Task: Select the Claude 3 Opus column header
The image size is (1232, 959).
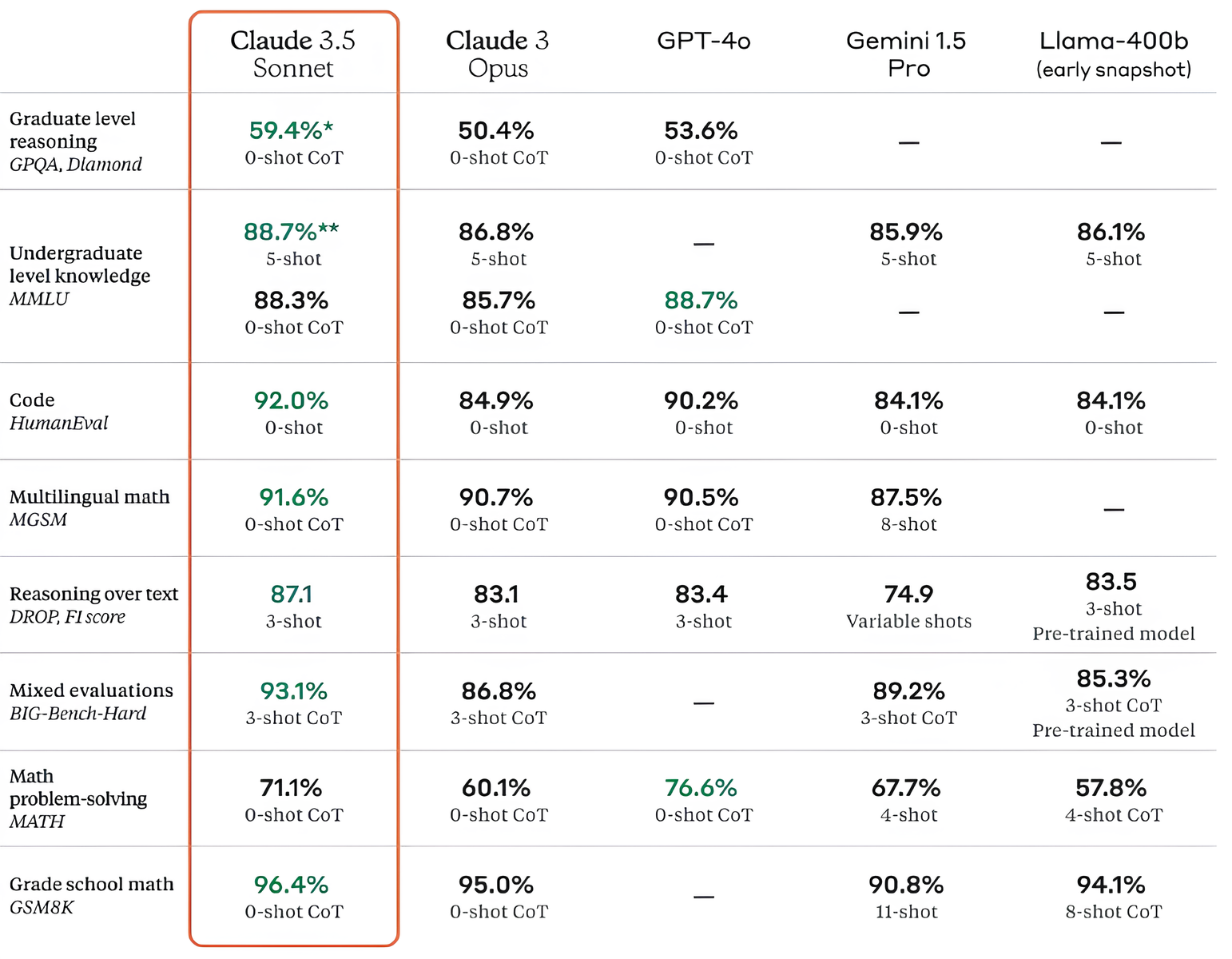Action: [x=498, y=54]
